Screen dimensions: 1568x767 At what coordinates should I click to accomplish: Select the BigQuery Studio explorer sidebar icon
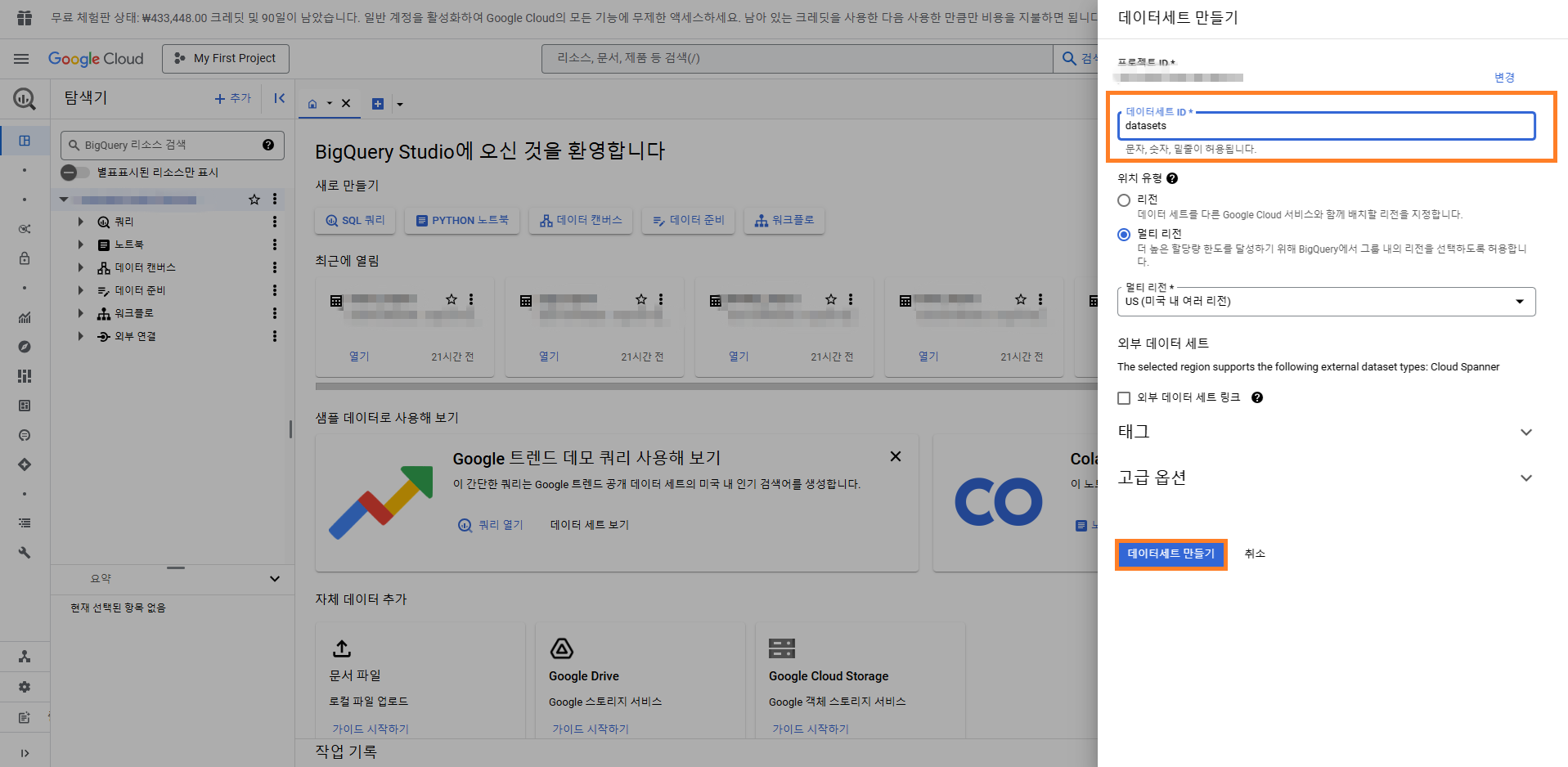click(25, 141)
